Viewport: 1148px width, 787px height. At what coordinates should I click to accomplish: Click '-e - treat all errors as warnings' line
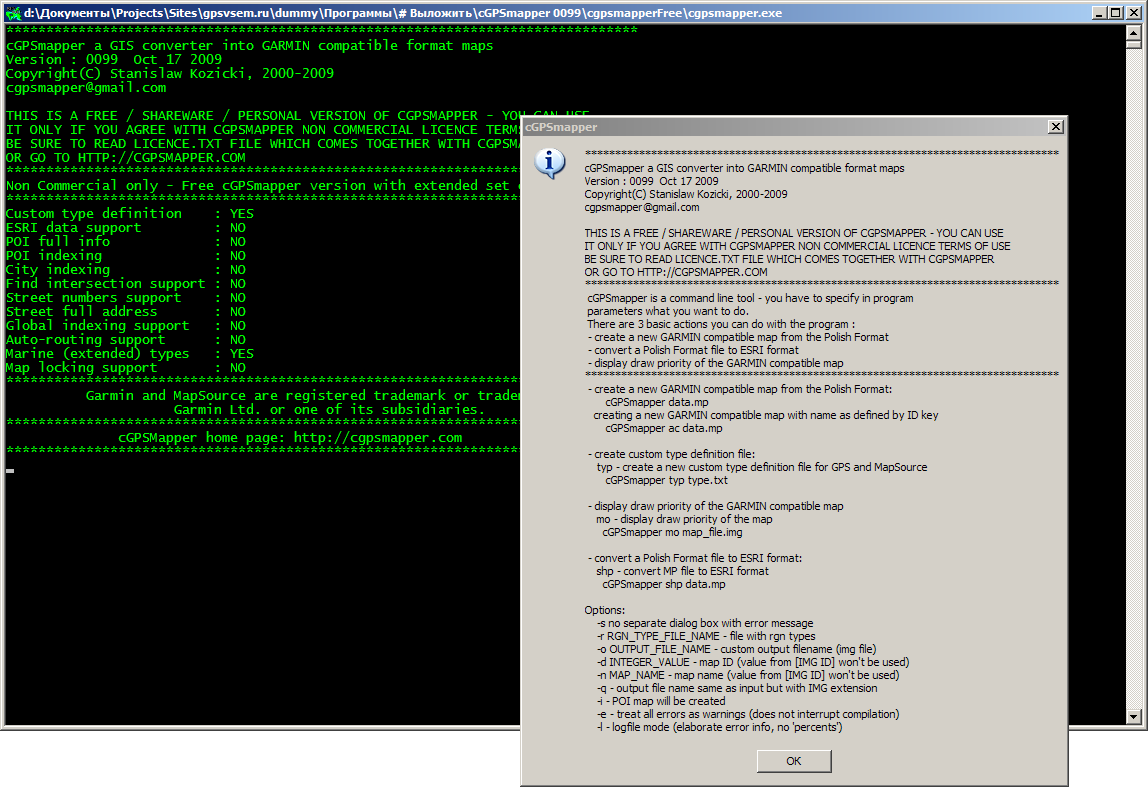748,715
